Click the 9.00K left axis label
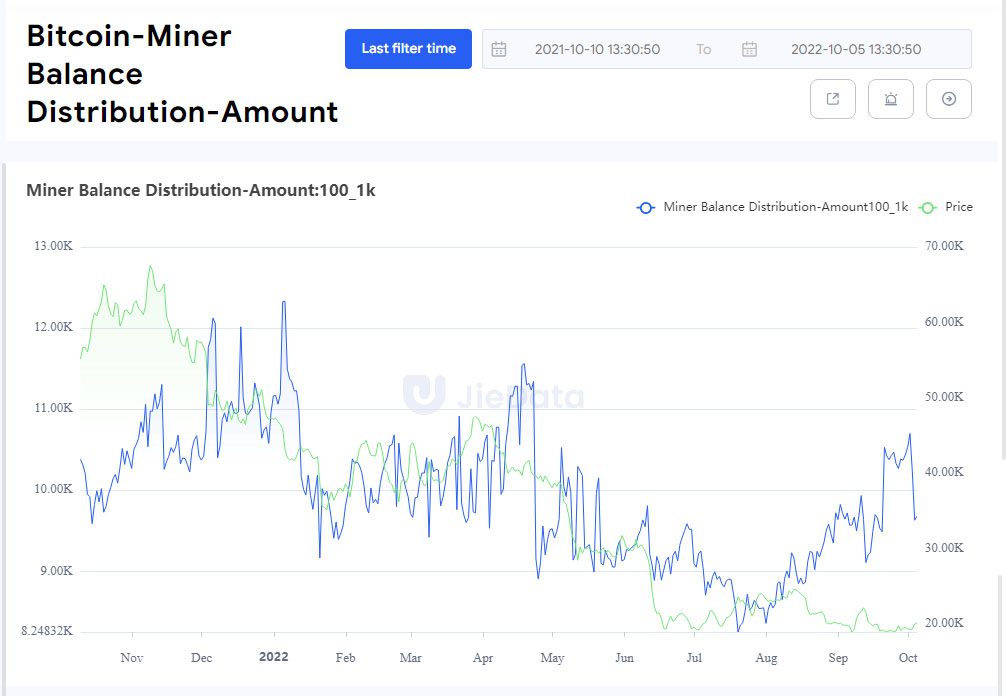The image size is (1006, 696). [56, 570]
